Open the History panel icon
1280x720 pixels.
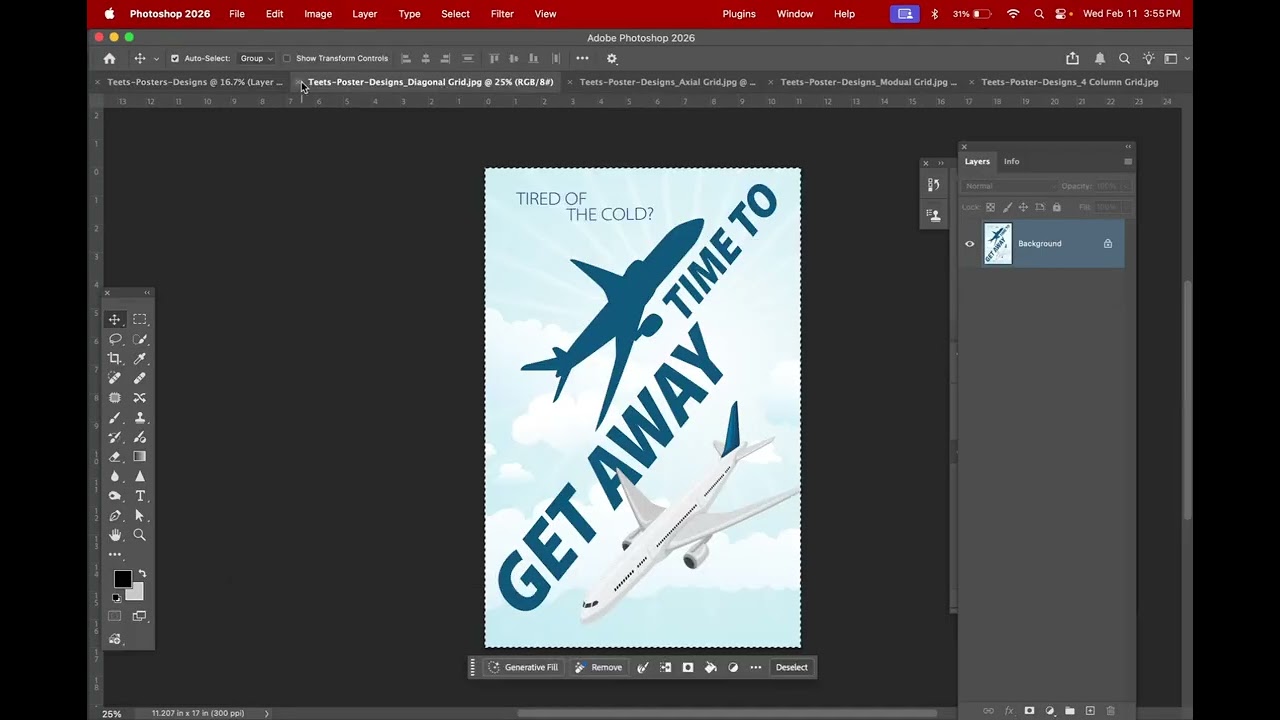pyautogui.click(x=934, y=185)
